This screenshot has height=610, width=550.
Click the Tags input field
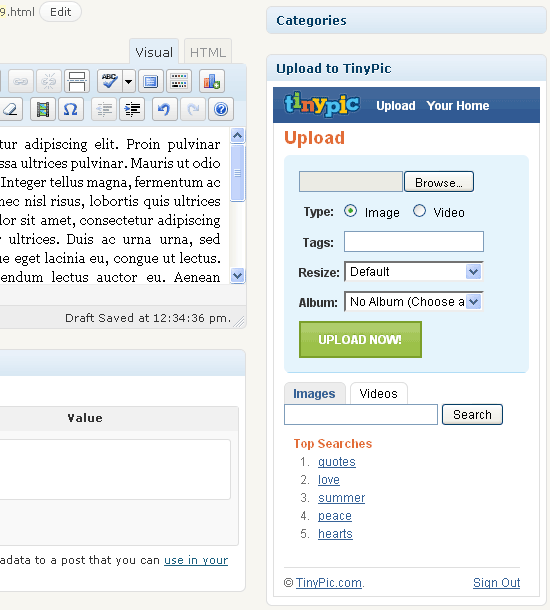click(x=414, y=242)
